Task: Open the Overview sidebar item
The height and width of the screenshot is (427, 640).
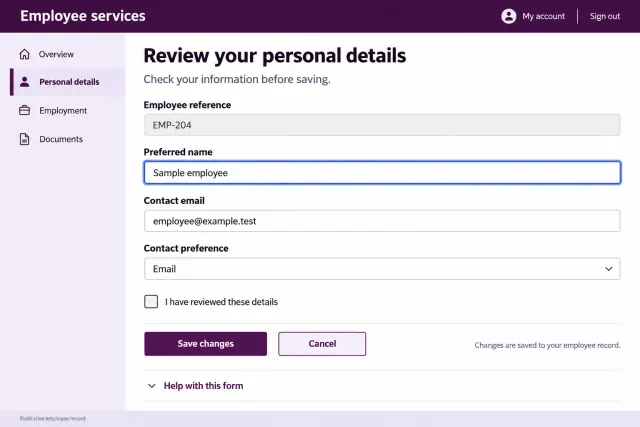Action: point(68,54)
